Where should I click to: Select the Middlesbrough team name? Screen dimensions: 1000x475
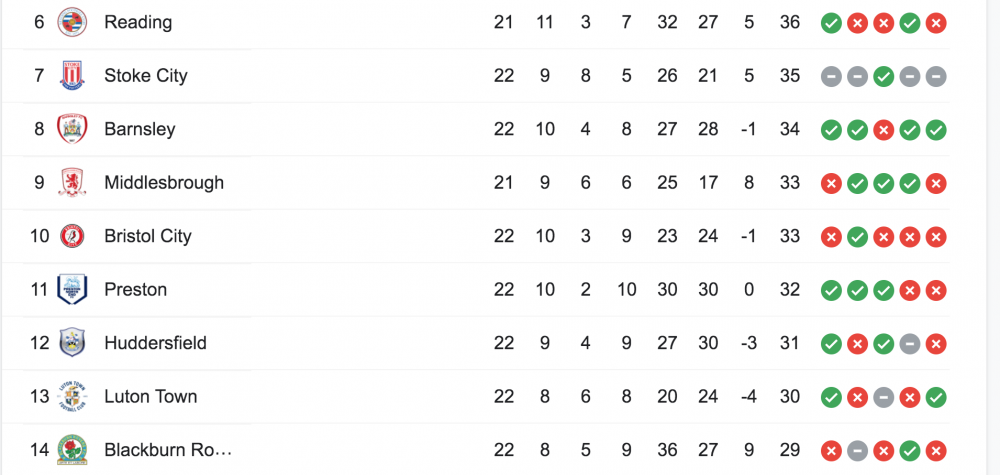tap(164, 183)
